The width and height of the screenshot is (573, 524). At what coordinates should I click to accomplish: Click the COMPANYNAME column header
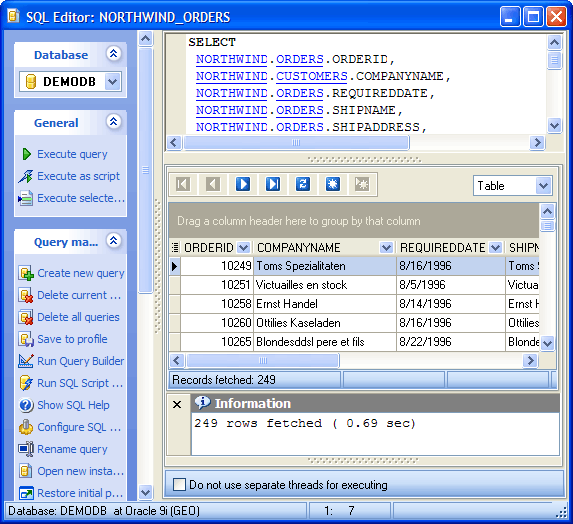(324, 248)
